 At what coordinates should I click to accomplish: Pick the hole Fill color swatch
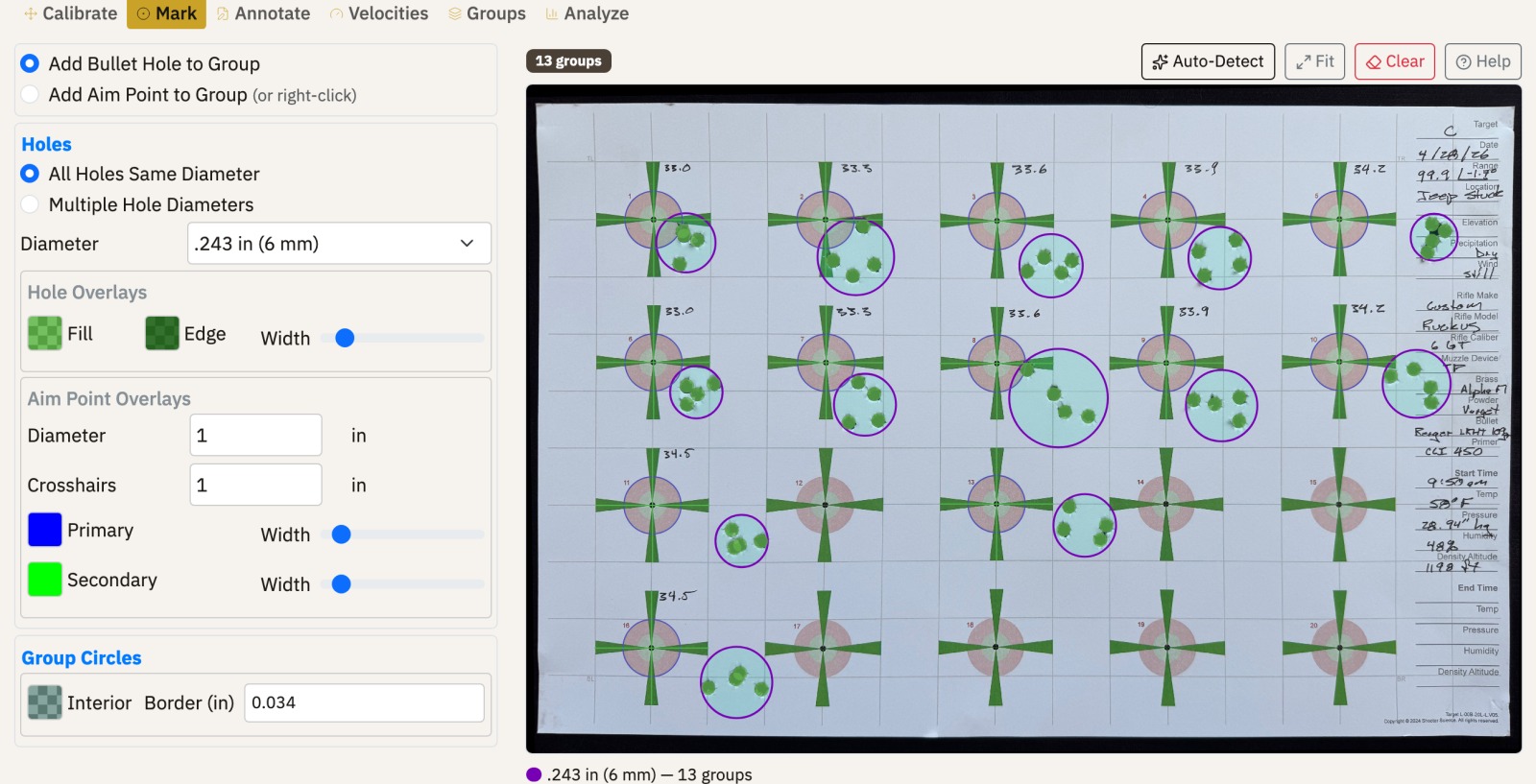pos(44,333)
